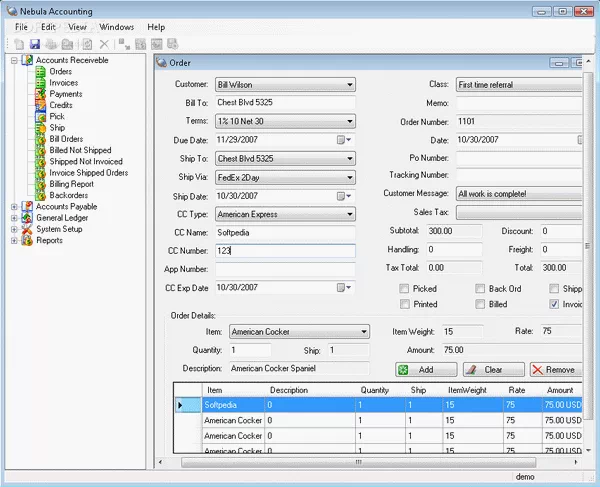Click the Quantity field in Order Details
This screenshot has width=600, height=487.
coord(250,350)
